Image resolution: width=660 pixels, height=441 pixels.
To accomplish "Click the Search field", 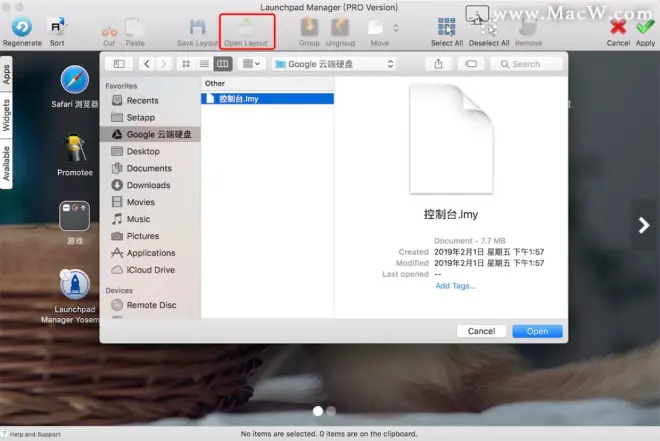I will point(526,64).
